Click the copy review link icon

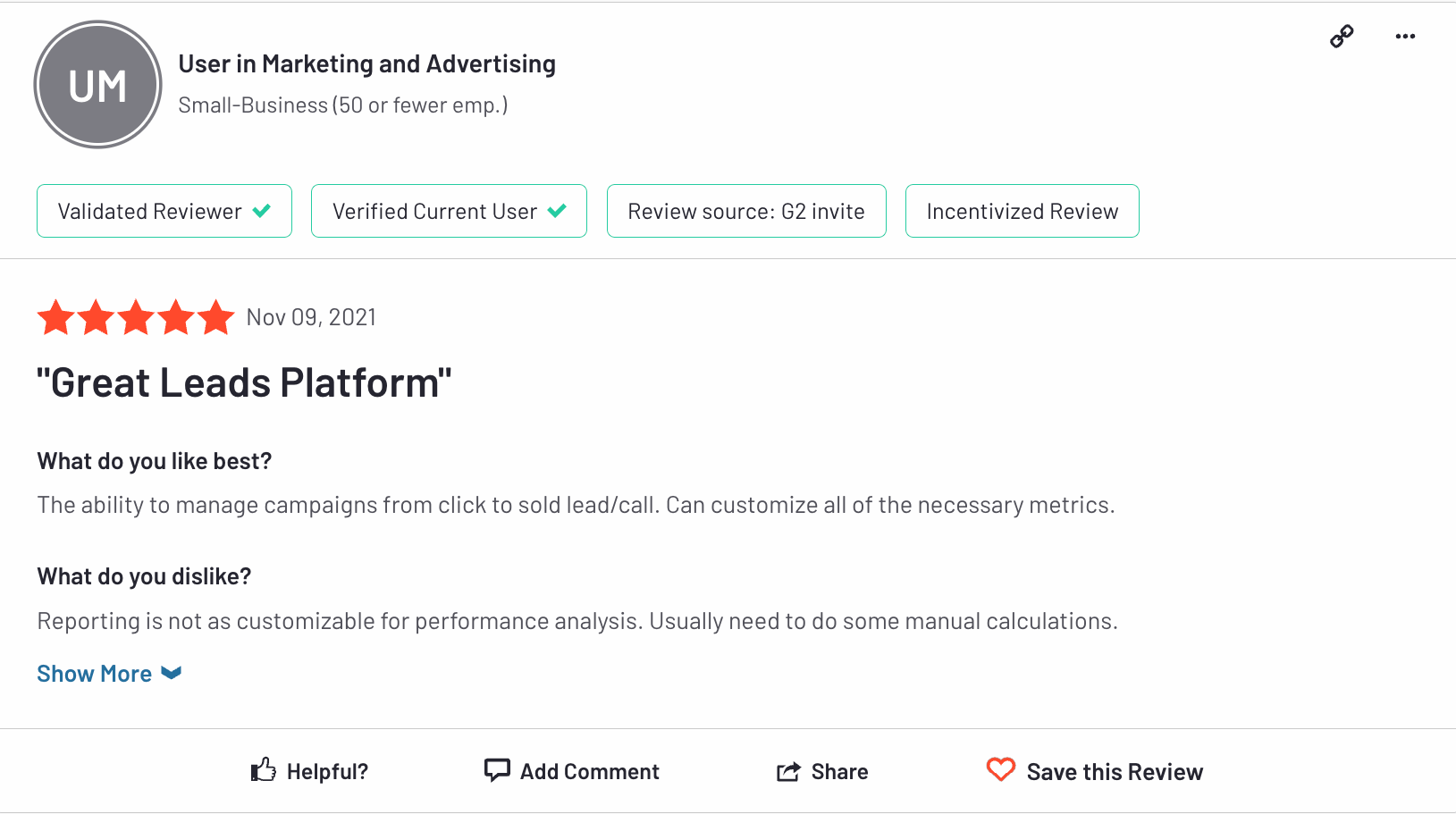[x=1342, y=37]
